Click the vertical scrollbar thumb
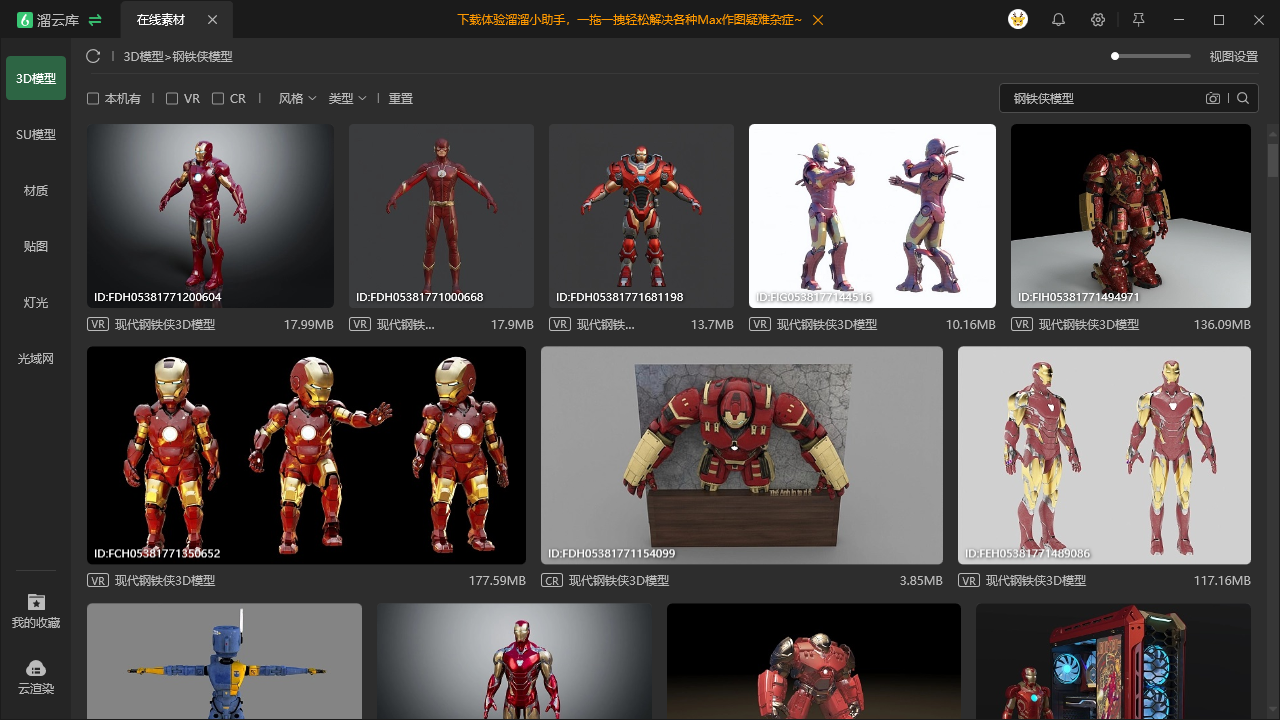Viewport: 1280px width, 720px height. tap(1273, 160)
